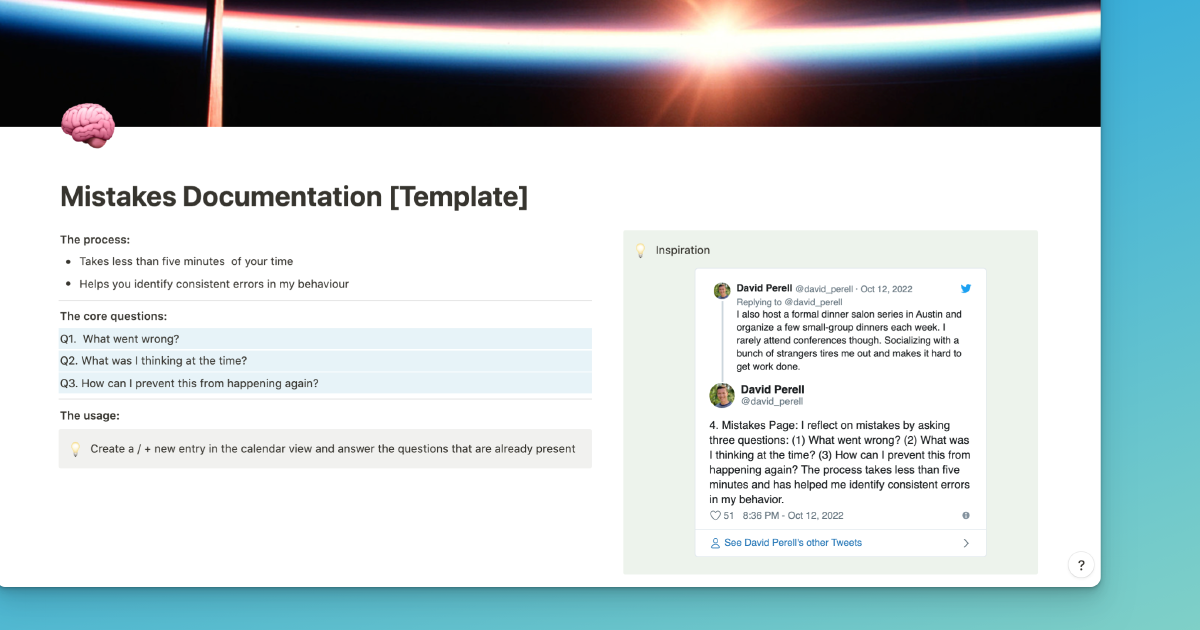Click David Perell's large profile avatar
The image size is (1200, 630).
click(722, 395)
